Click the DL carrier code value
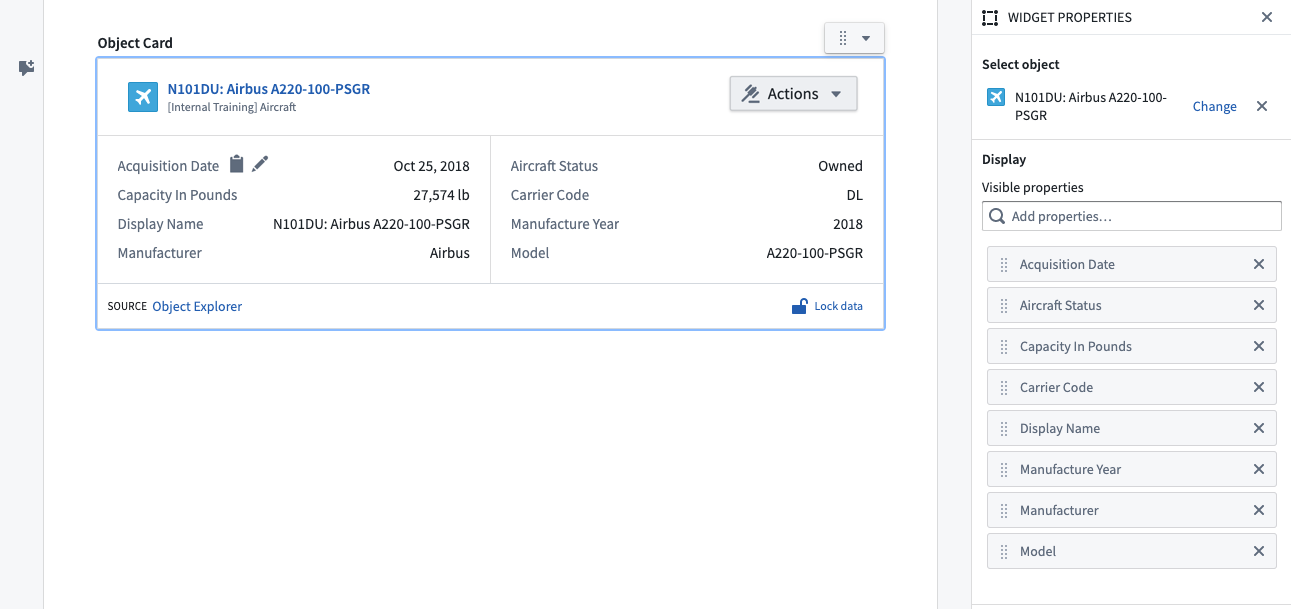The width and height of the screenshot is (1291, 609). tap(854, 195)
